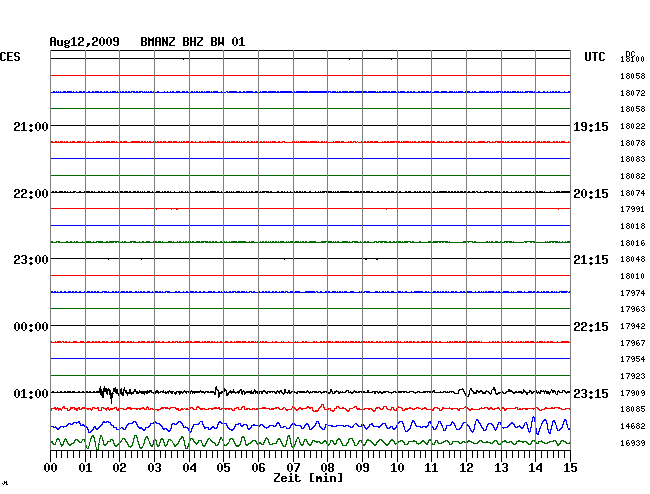Click minute 10 on the time axis
This screenshot has width=650, height=494.
click(397, 468)
